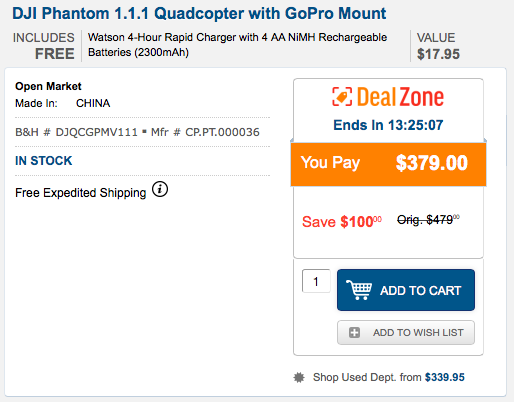514x402 pixels.
Task: Open the DJI Phantom 1.1.1 title link
Action: tap(199, 14)
